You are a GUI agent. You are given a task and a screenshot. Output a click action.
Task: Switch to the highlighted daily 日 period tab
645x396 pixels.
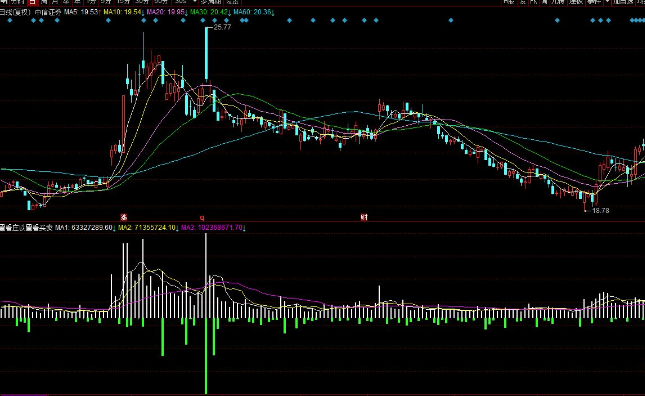33,2
